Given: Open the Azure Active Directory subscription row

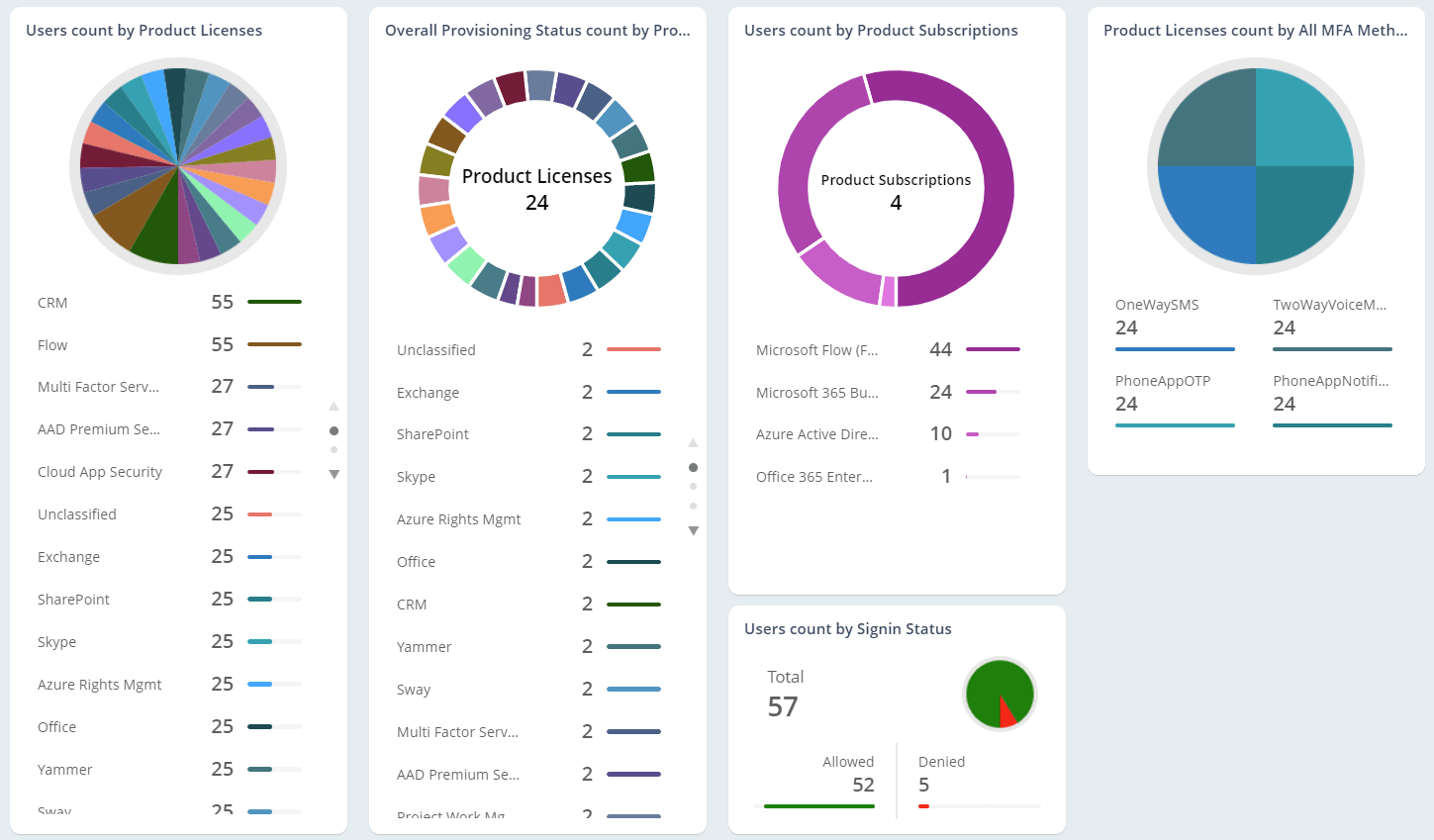Looking at the screenshot, I should tap(886, 434).
